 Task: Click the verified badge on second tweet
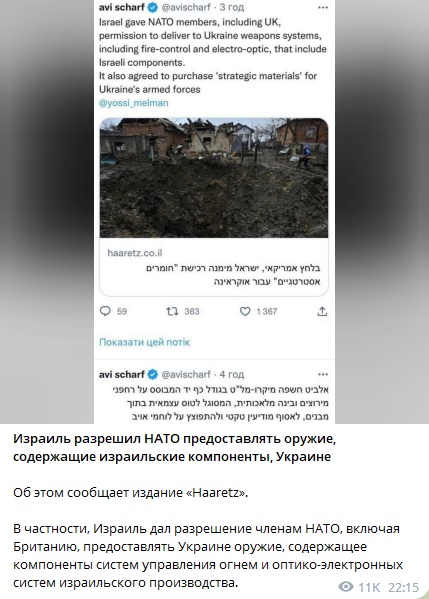click(153, 374)
